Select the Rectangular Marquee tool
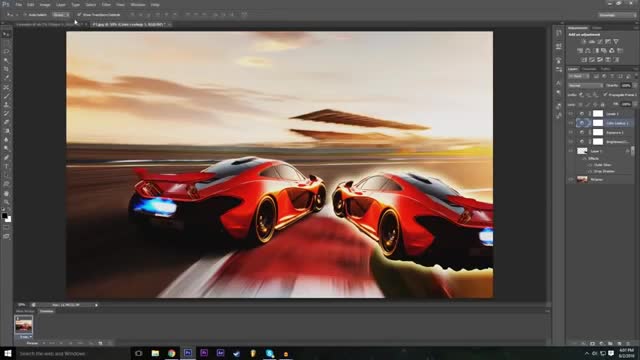Screen dimensions: 640x360 coord(7,43)
